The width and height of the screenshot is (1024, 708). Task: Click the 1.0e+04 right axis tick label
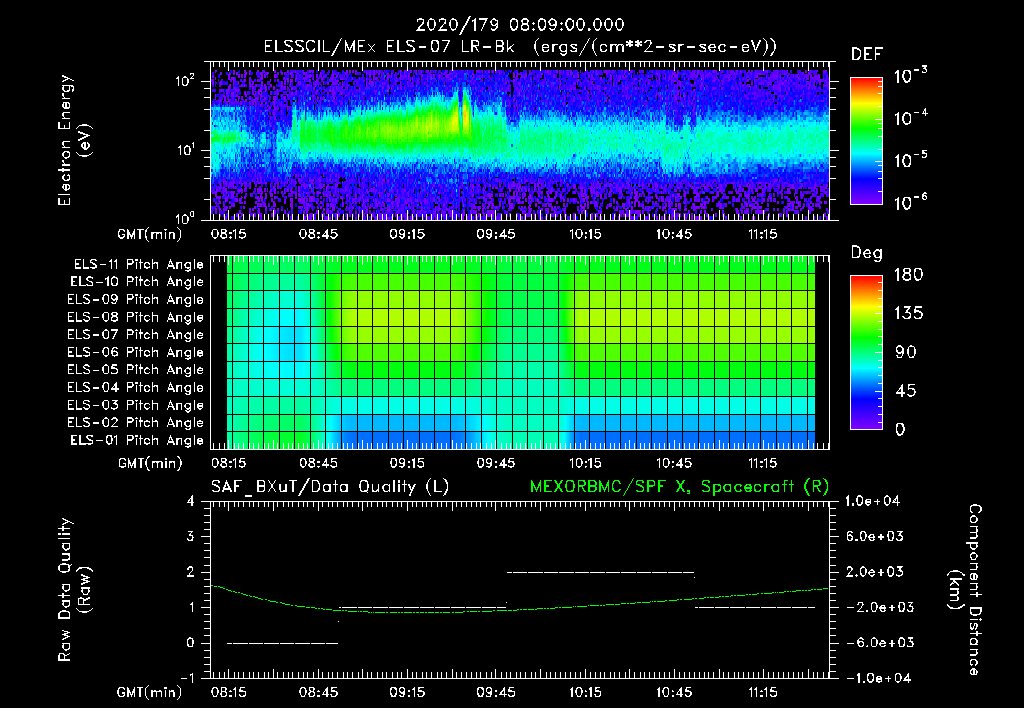(x=872, y=502)
